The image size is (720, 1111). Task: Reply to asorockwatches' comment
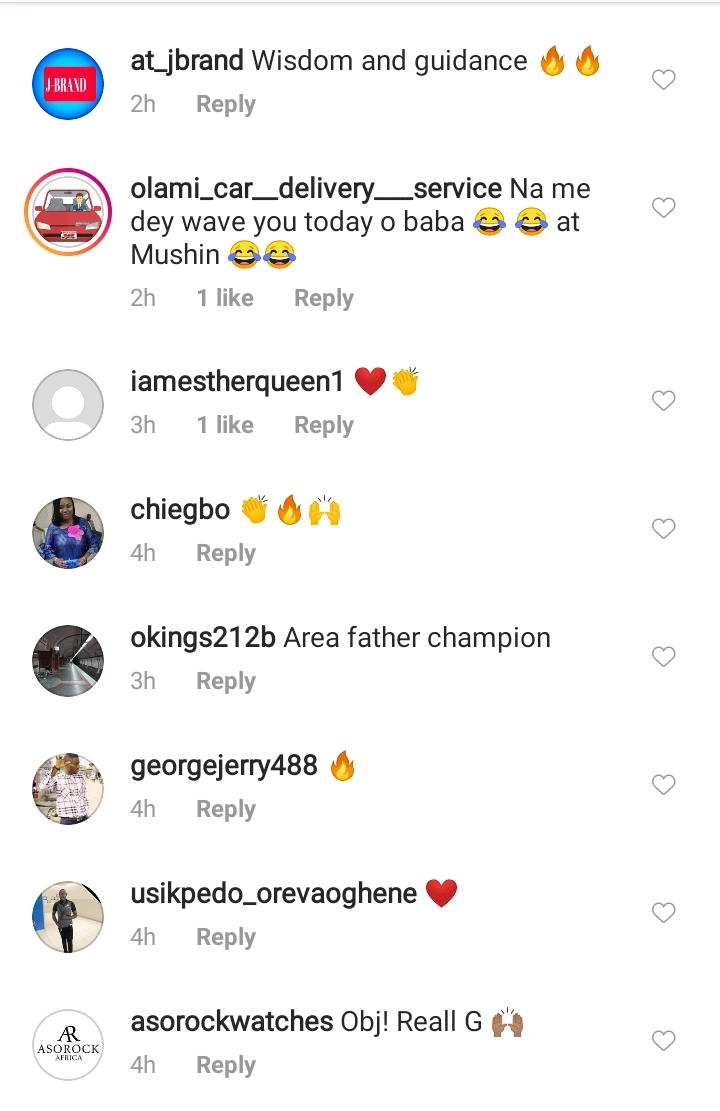[x=225, y=1065]
